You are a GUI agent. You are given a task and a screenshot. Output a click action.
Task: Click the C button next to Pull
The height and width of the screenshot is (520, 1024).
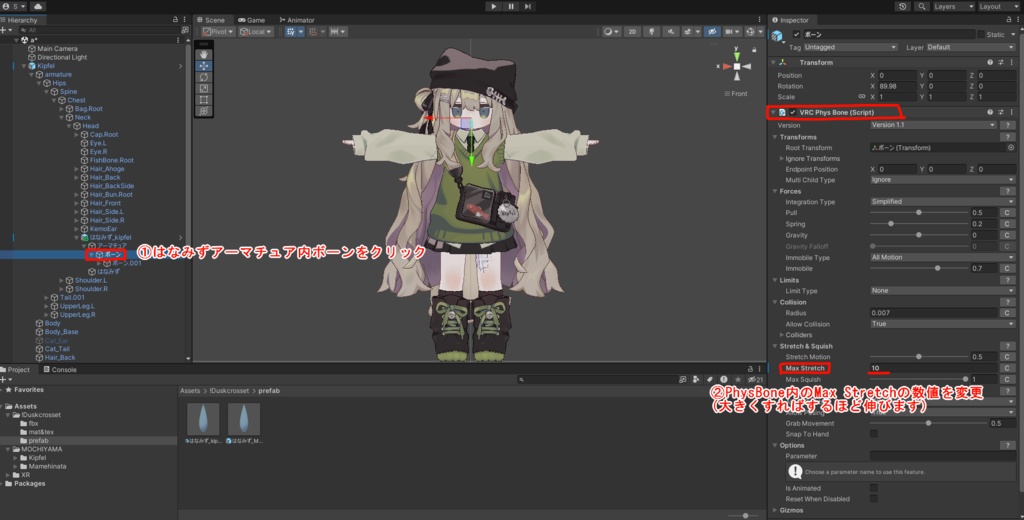point(1007,213)
